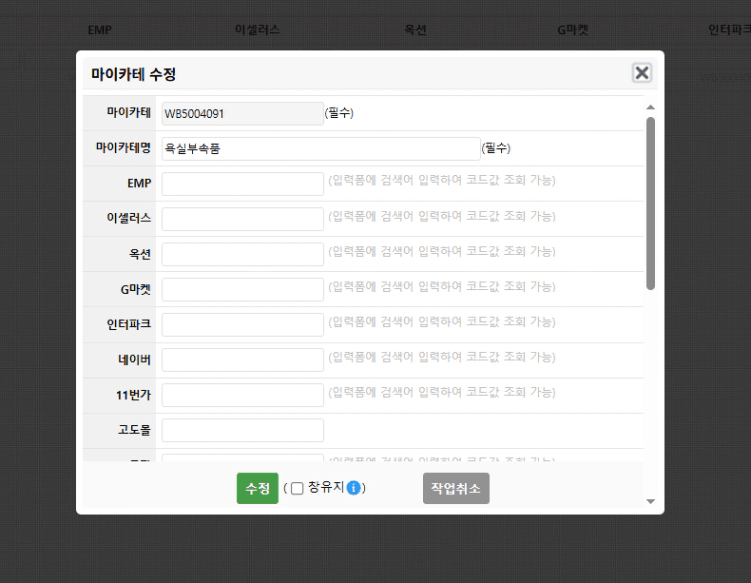Click the (필수) text beside 마이카테 field

tap(339, 113)
